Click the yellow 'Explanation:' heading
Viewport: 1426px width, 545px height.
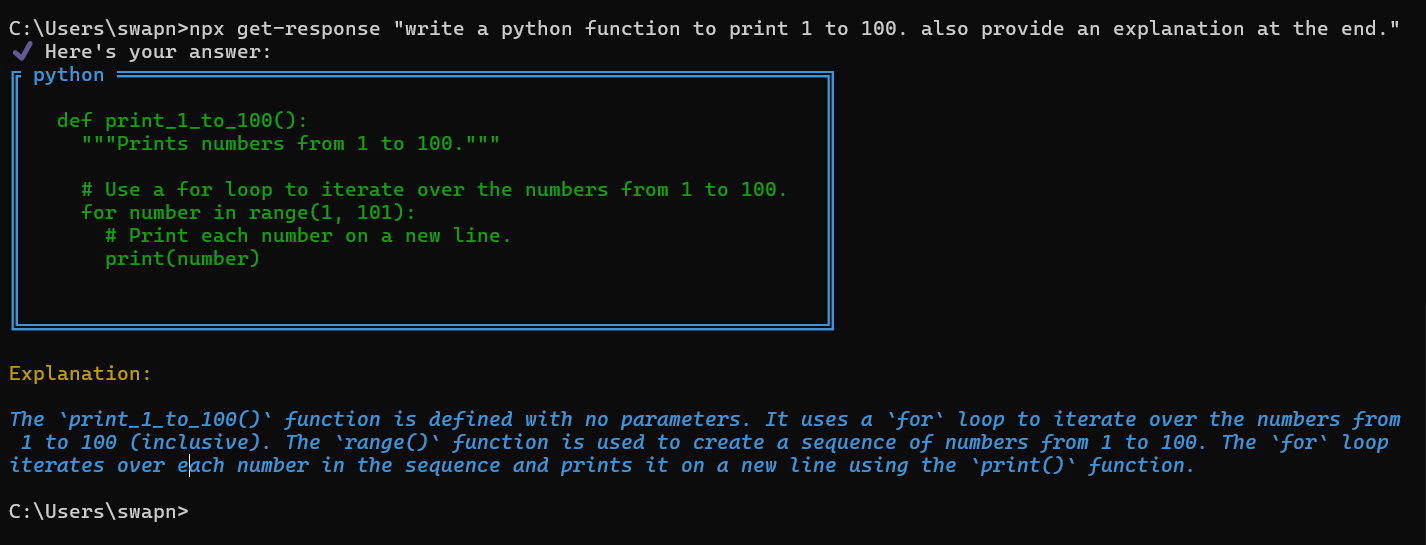[81, 374]
